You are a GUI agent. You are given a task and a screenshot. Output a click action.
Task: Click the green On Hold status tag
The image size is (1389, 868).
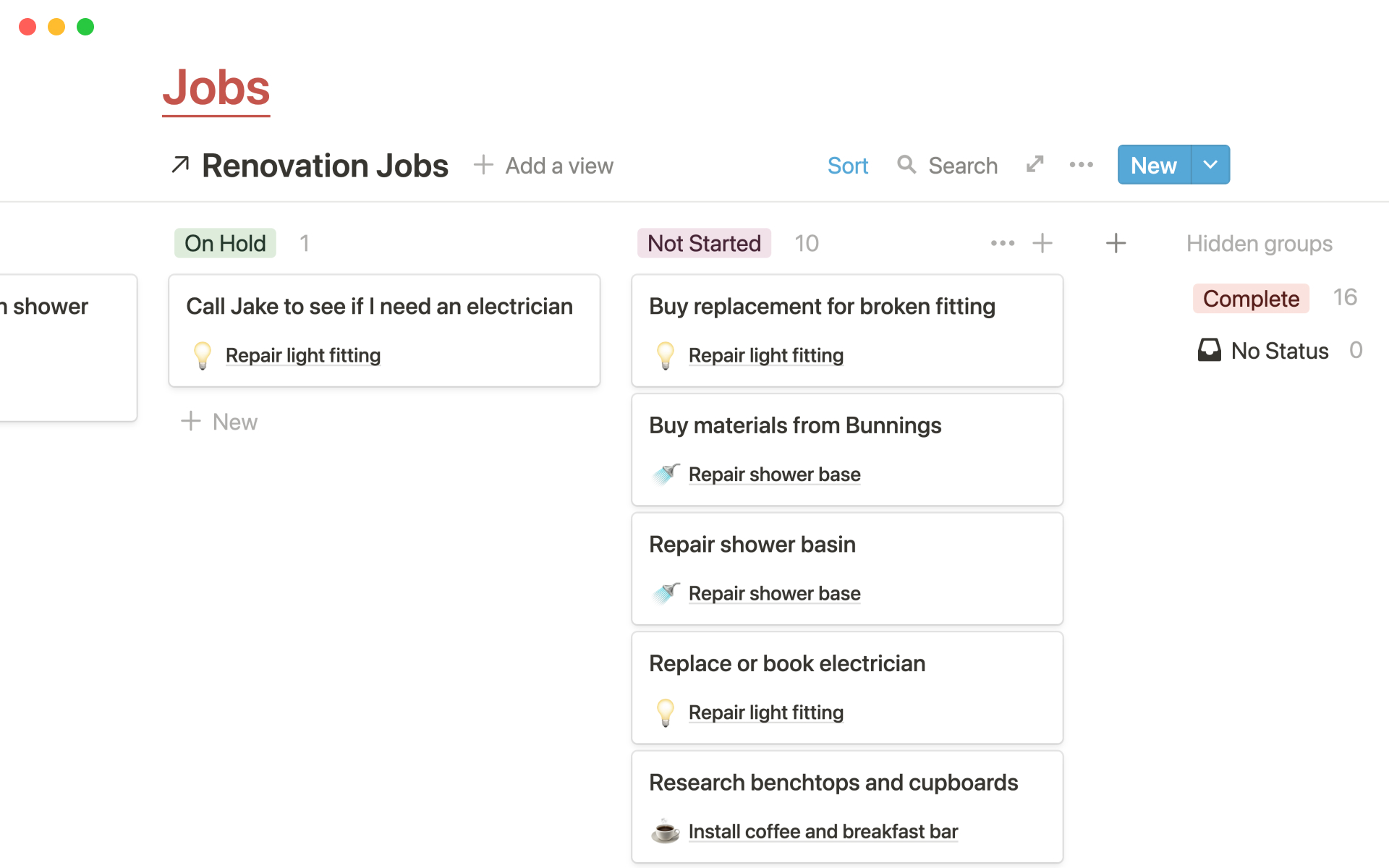(225, 243)
